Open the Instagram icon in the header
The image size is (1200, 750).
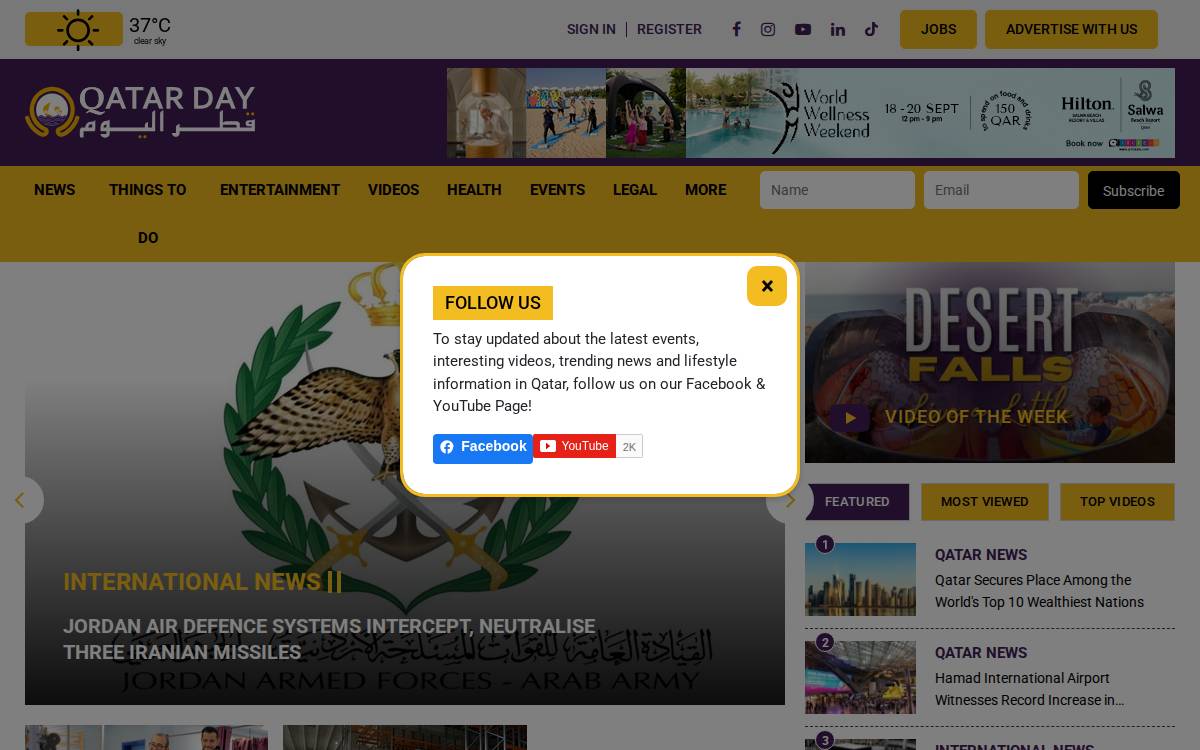(768, 29)
